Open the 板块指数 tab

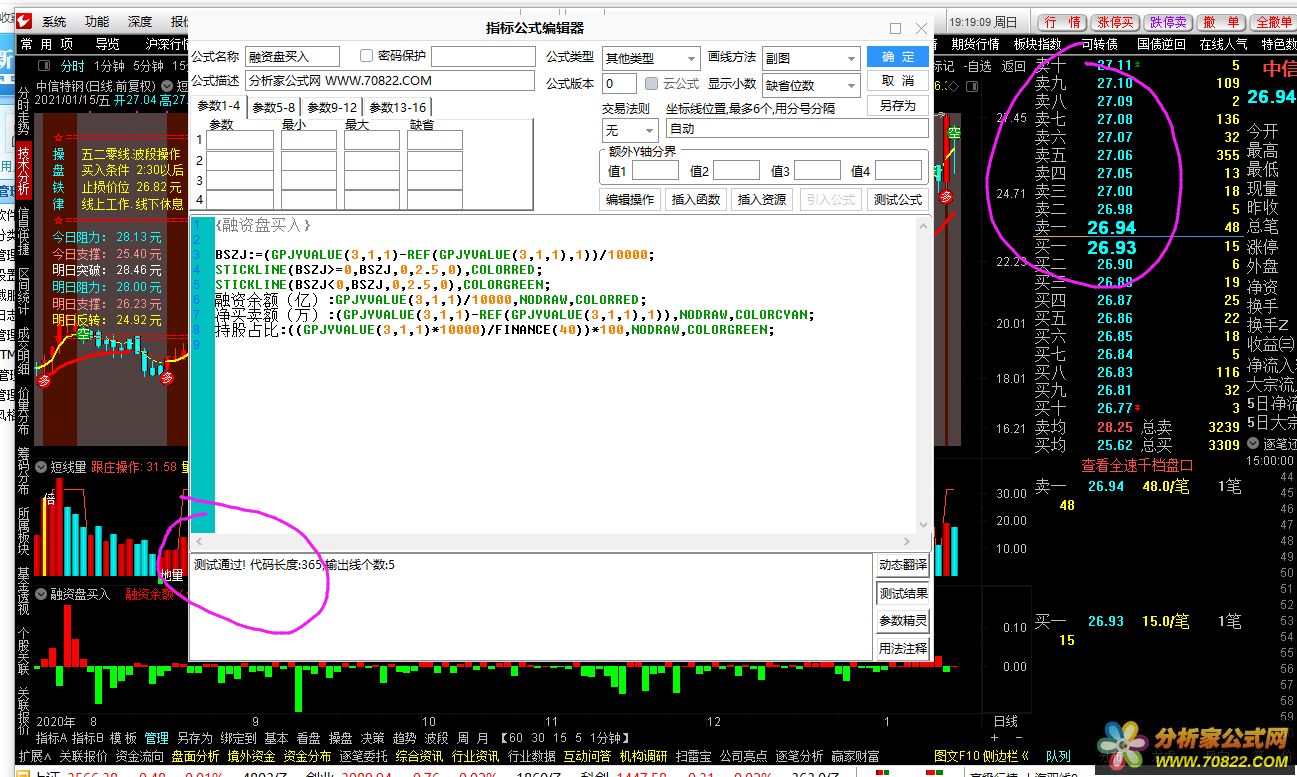click(x=1037, y=44)
